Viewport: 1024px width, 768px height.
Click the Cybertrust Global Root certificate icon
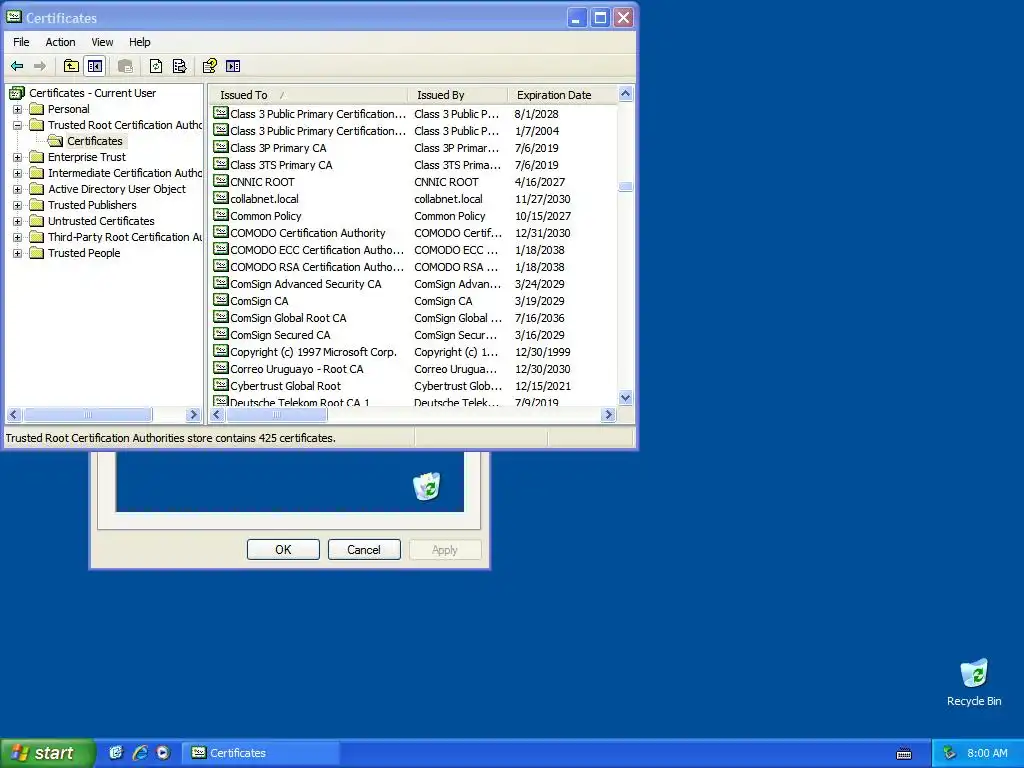221,385
